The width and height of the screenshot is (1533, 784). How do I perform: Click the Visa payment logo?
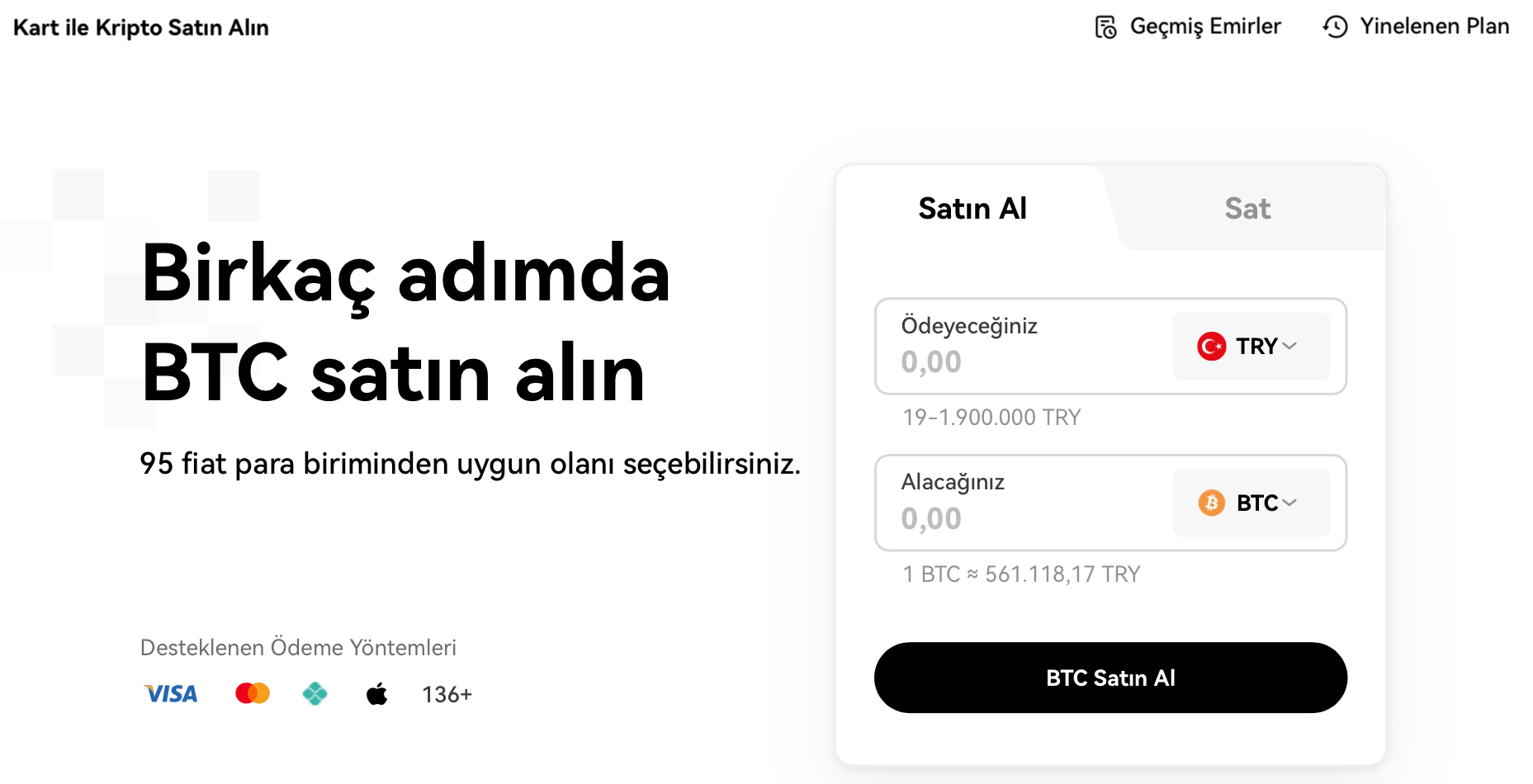click(171, 694)
